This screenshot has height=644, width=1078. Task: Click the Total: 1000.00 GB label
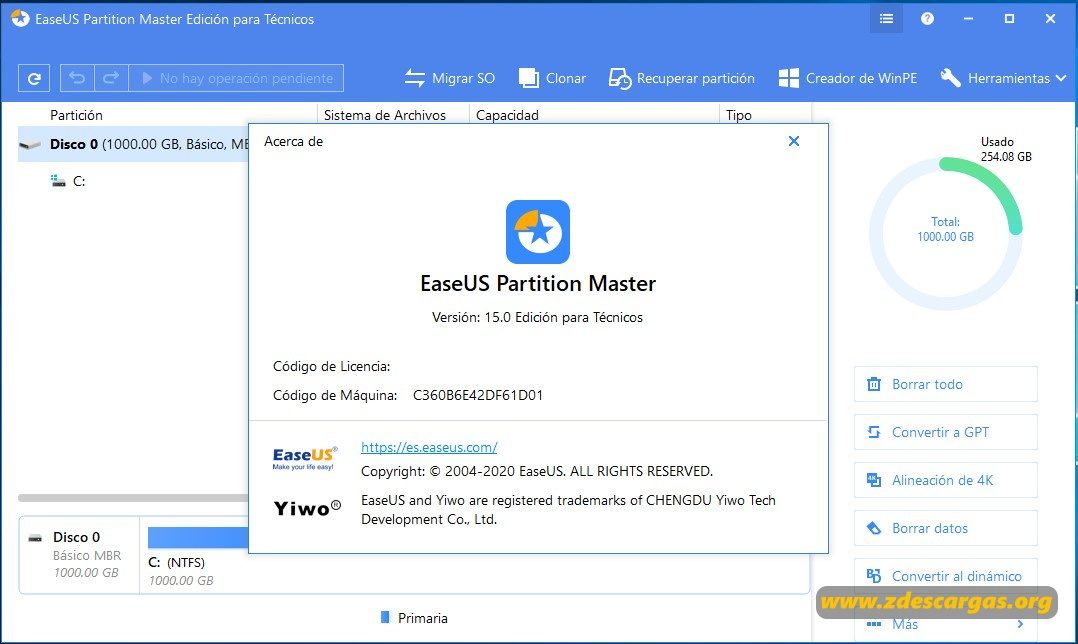945,229
